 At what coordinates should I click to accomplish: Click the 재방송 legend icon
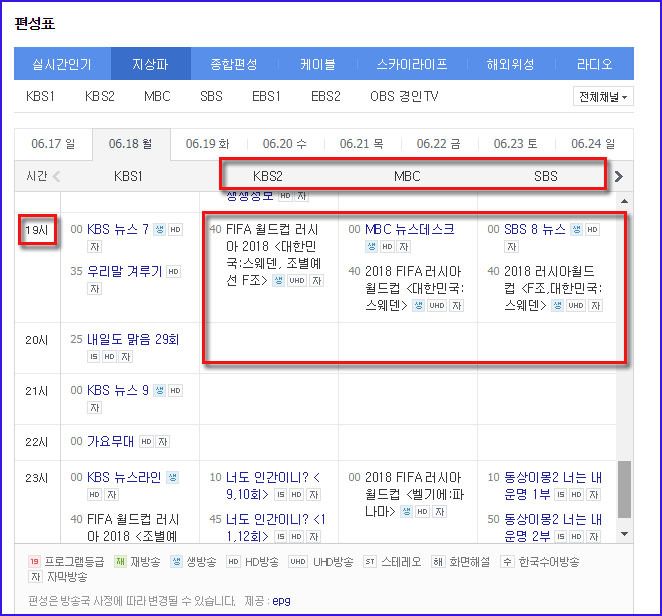coord(120,562)
